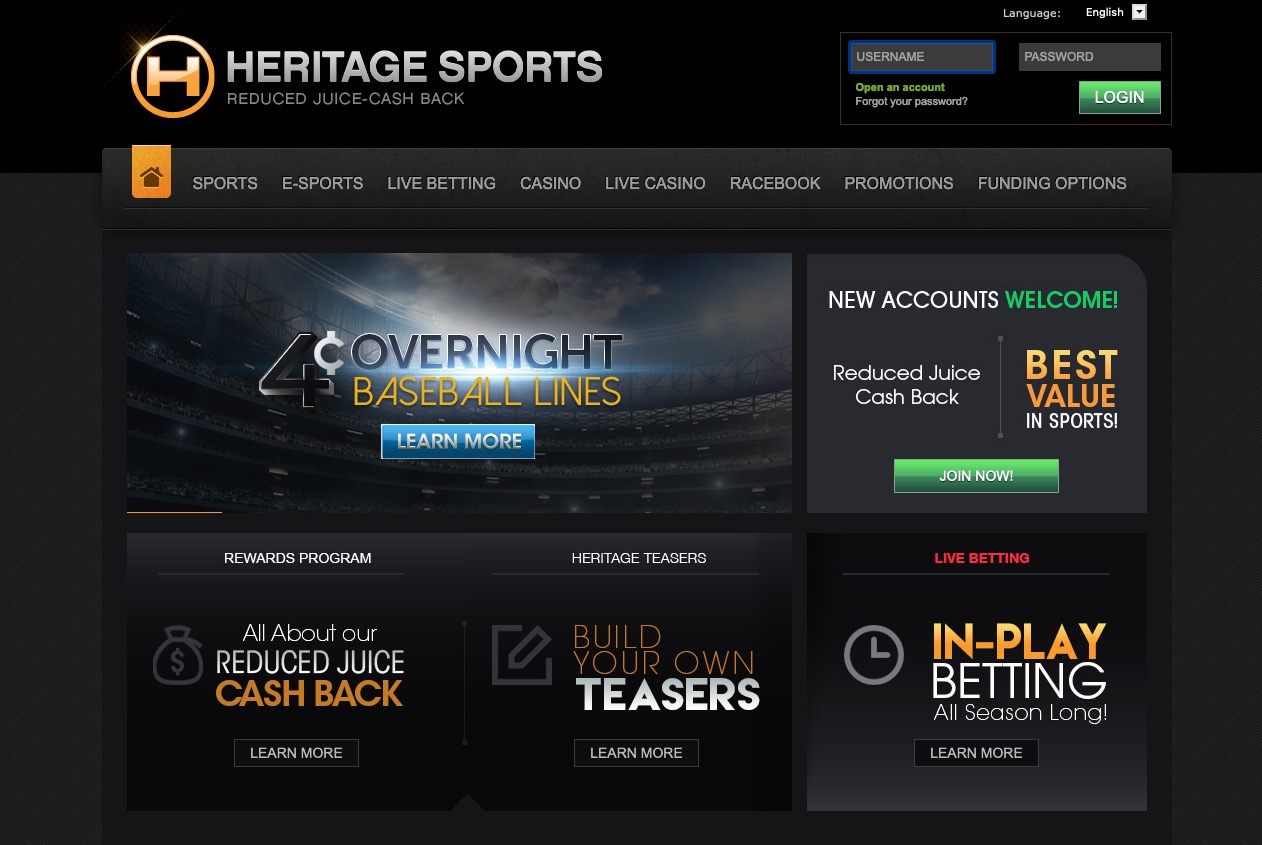Screen dimensions: 1262x845
Task: Click the Heritage Sports H logo
Action: tap(173, 76)
